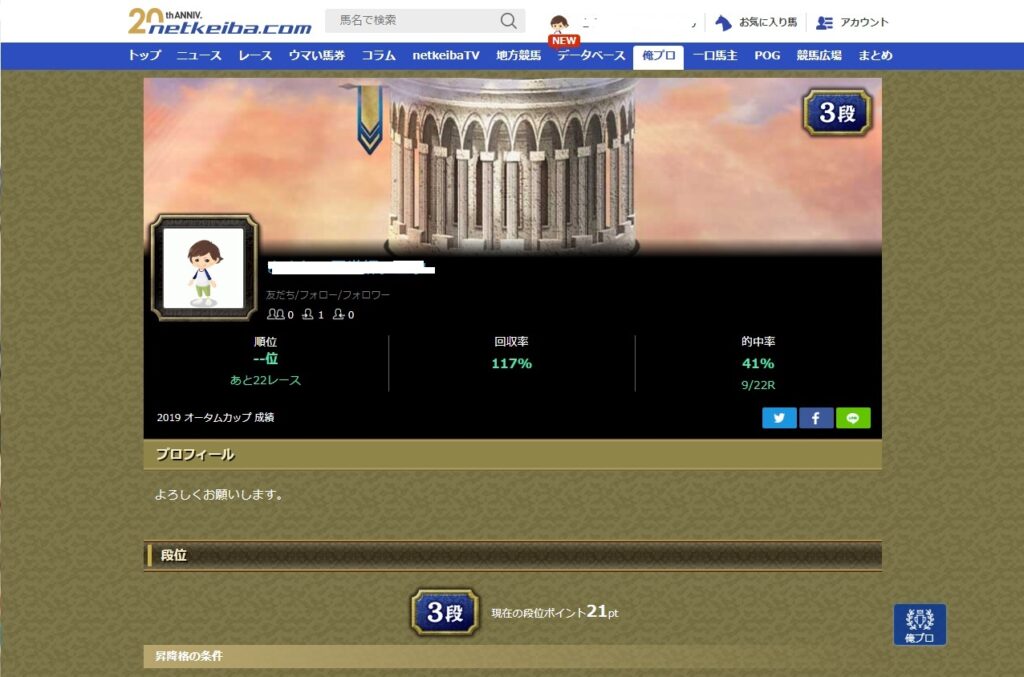Share profile via Twitter icon

pyautogui.click(x=779, y=418)
